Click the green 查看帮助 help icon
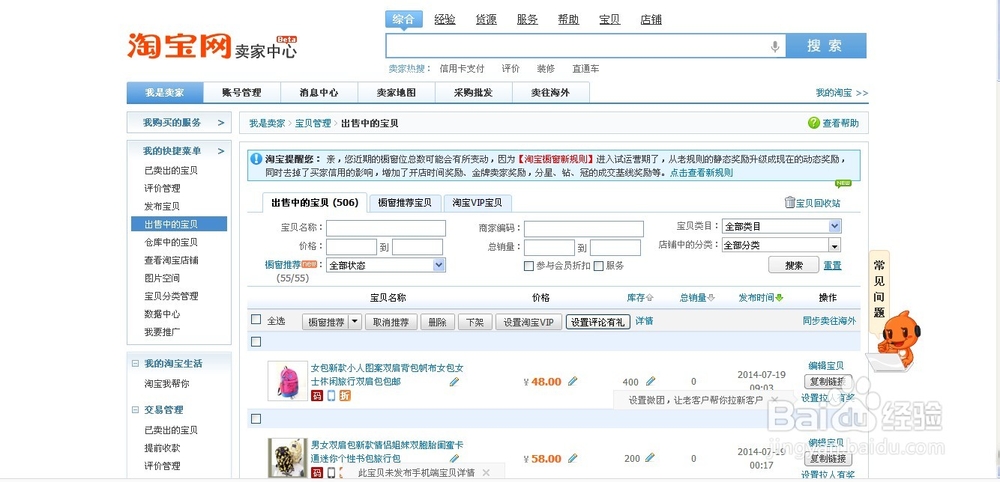 tap(813, 123)
